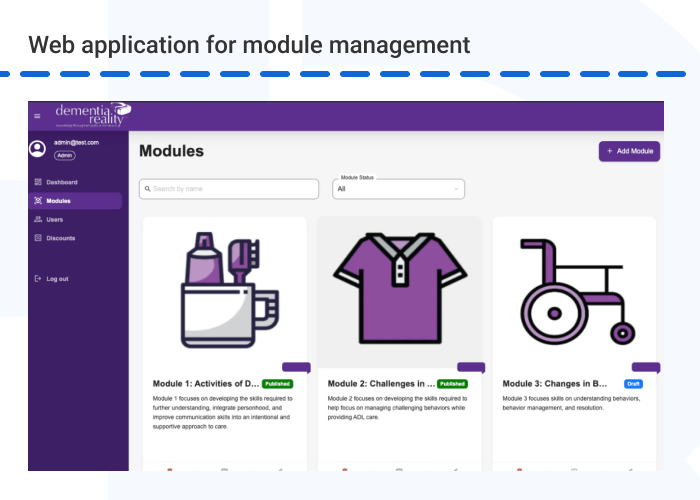Open the wheelchair Module 3 thumbnail

coord(574,290)
